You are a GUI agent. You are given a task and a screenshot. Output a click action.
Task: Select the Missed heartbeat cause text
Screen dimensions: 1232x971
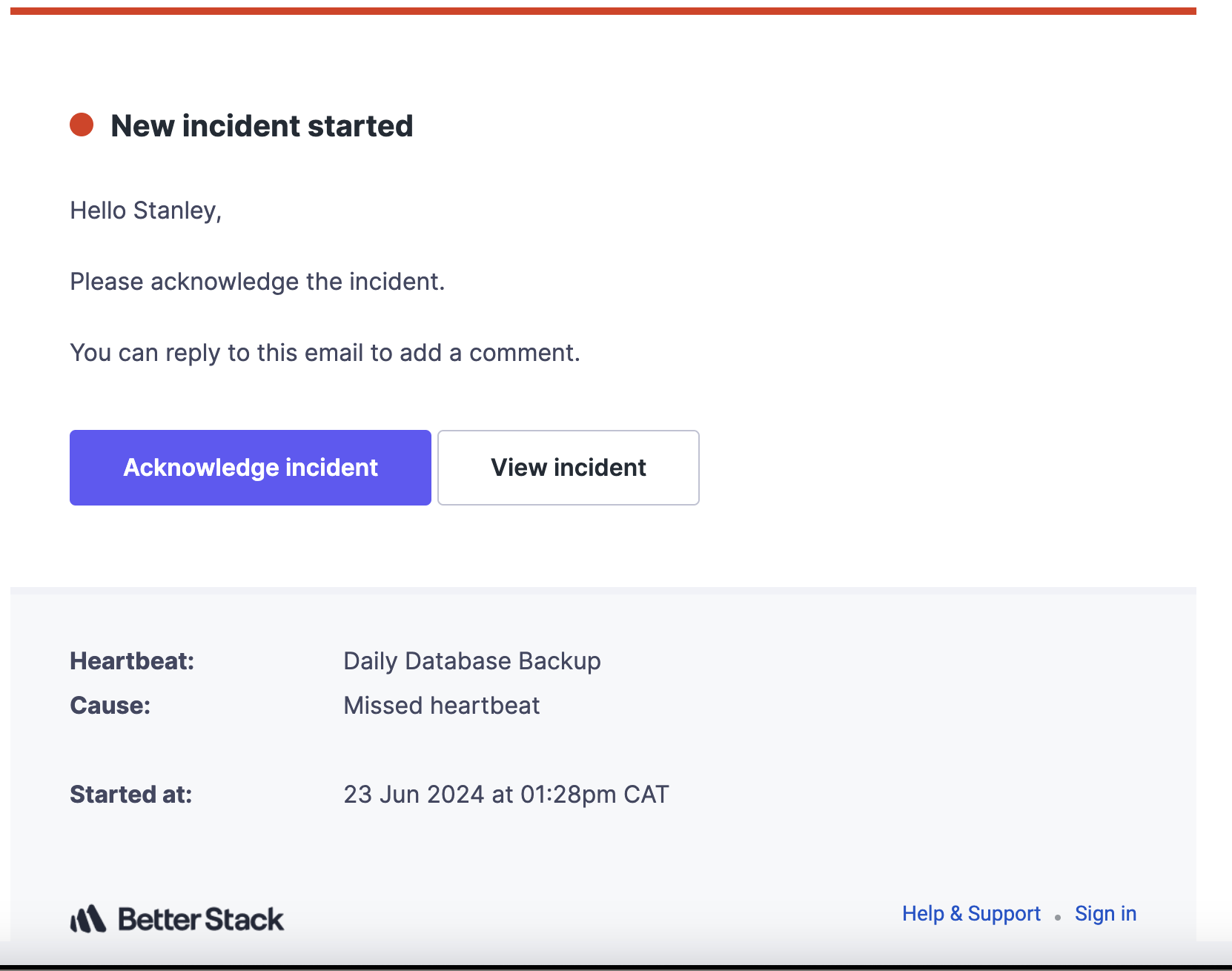coord(442,706)
